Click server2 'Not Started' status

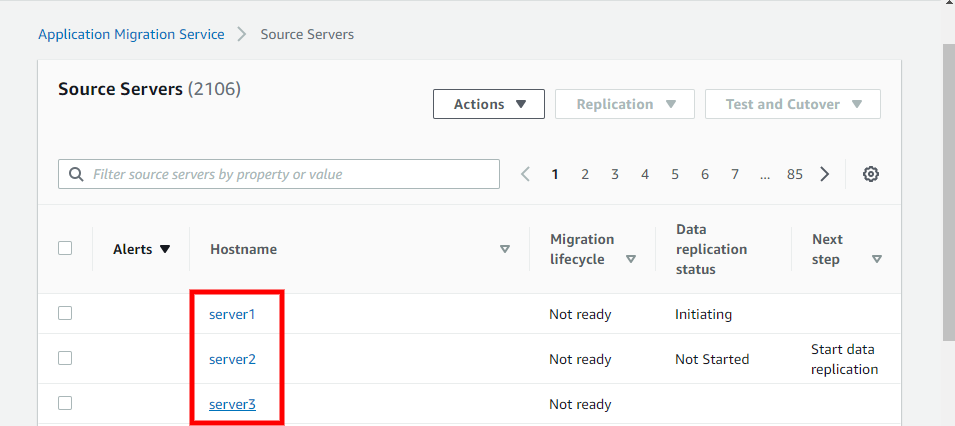point(712,360)
